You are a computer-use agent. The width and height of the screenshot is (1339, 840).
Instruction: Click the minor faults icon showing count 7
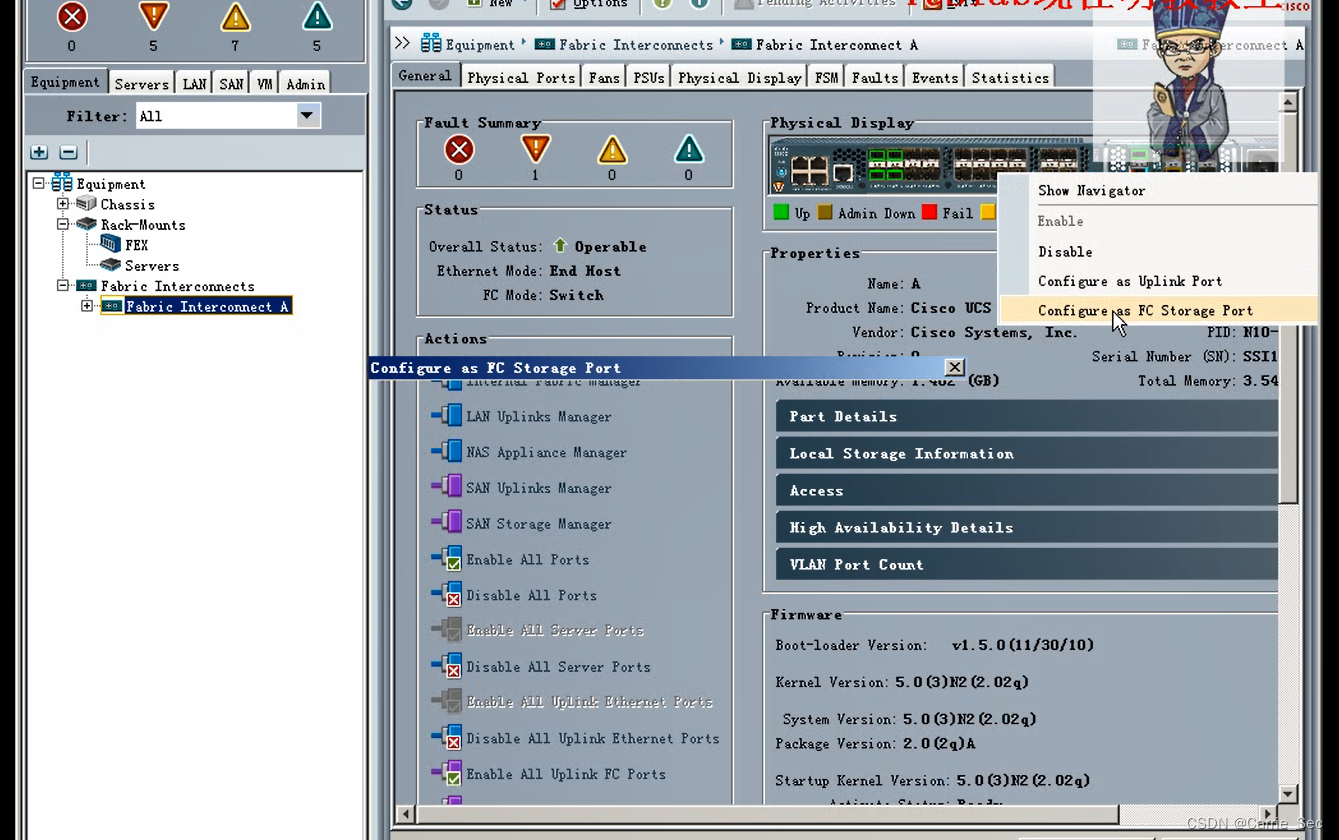click(236, 17)
